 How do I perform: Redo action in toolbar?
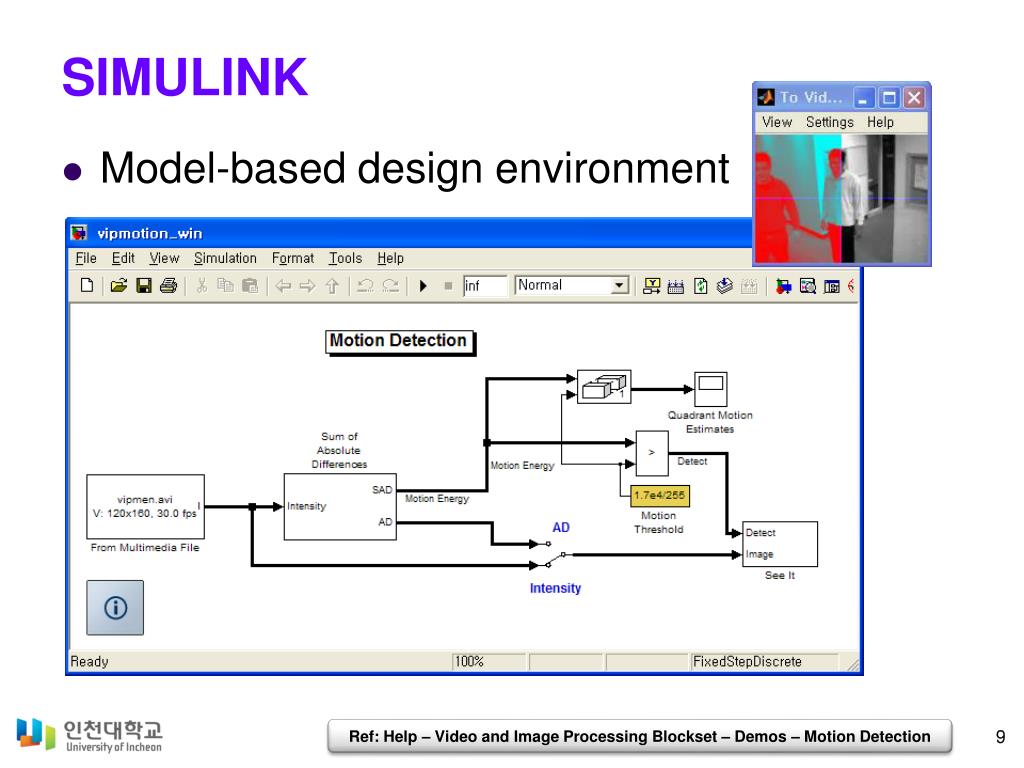[x=391, y=285]
